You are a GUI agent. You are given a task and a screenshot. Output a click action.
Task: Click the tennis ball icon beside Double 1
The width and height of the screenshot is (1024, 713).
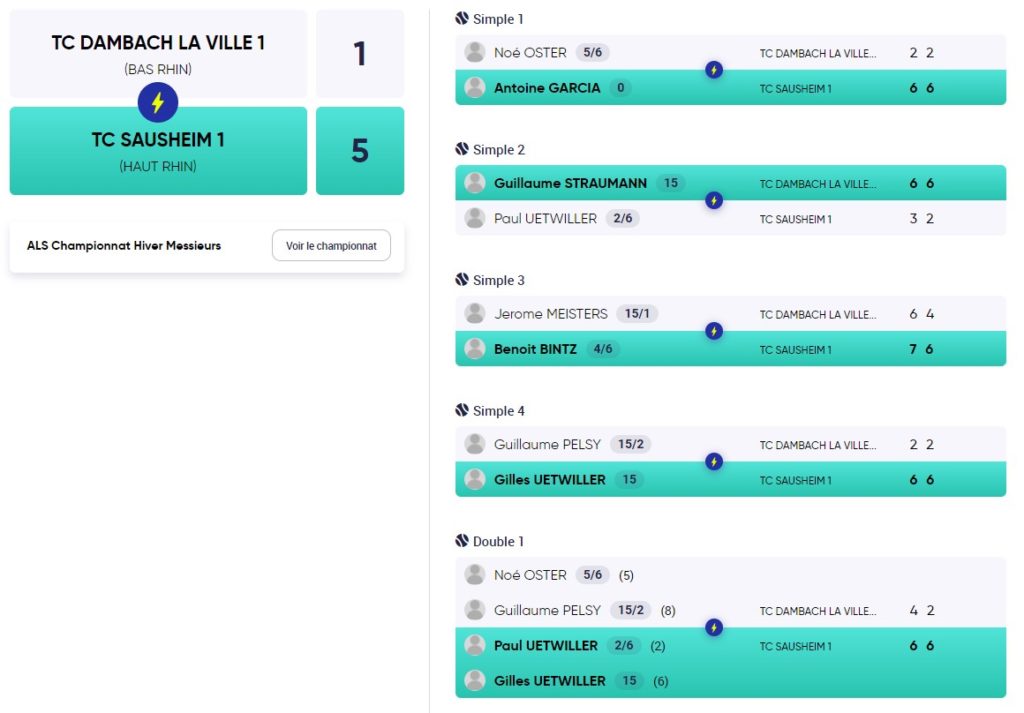point(462,541)
